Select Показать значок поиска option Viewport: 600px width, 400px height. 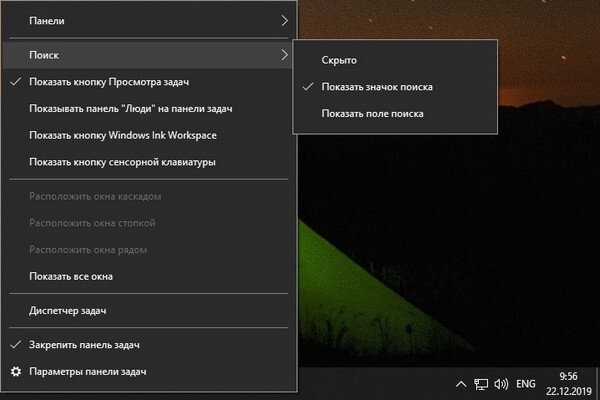(395, 87)
